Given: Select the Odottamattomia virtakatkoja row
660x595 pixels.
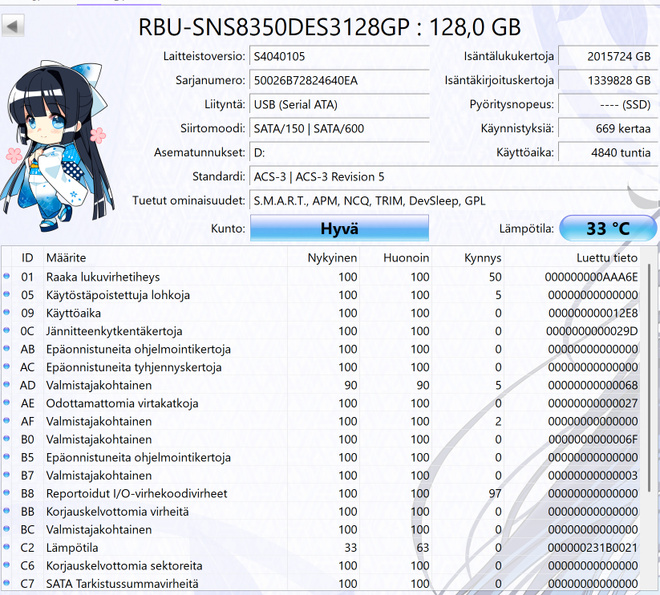Looking at the screenshot, I should tap(321, 403).
